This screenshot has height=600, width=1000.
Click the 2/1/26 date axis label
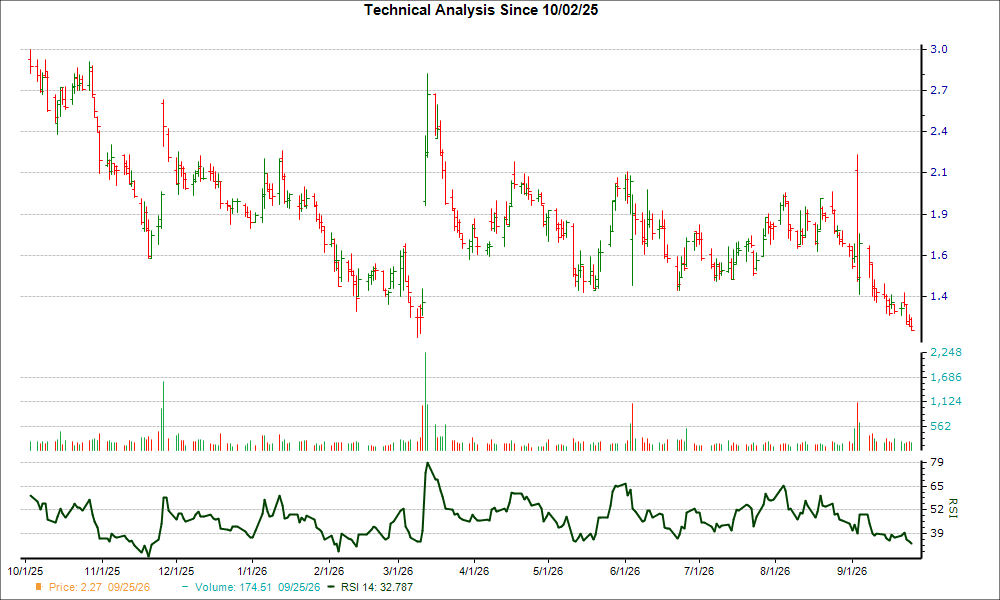[x=328, y=571]
